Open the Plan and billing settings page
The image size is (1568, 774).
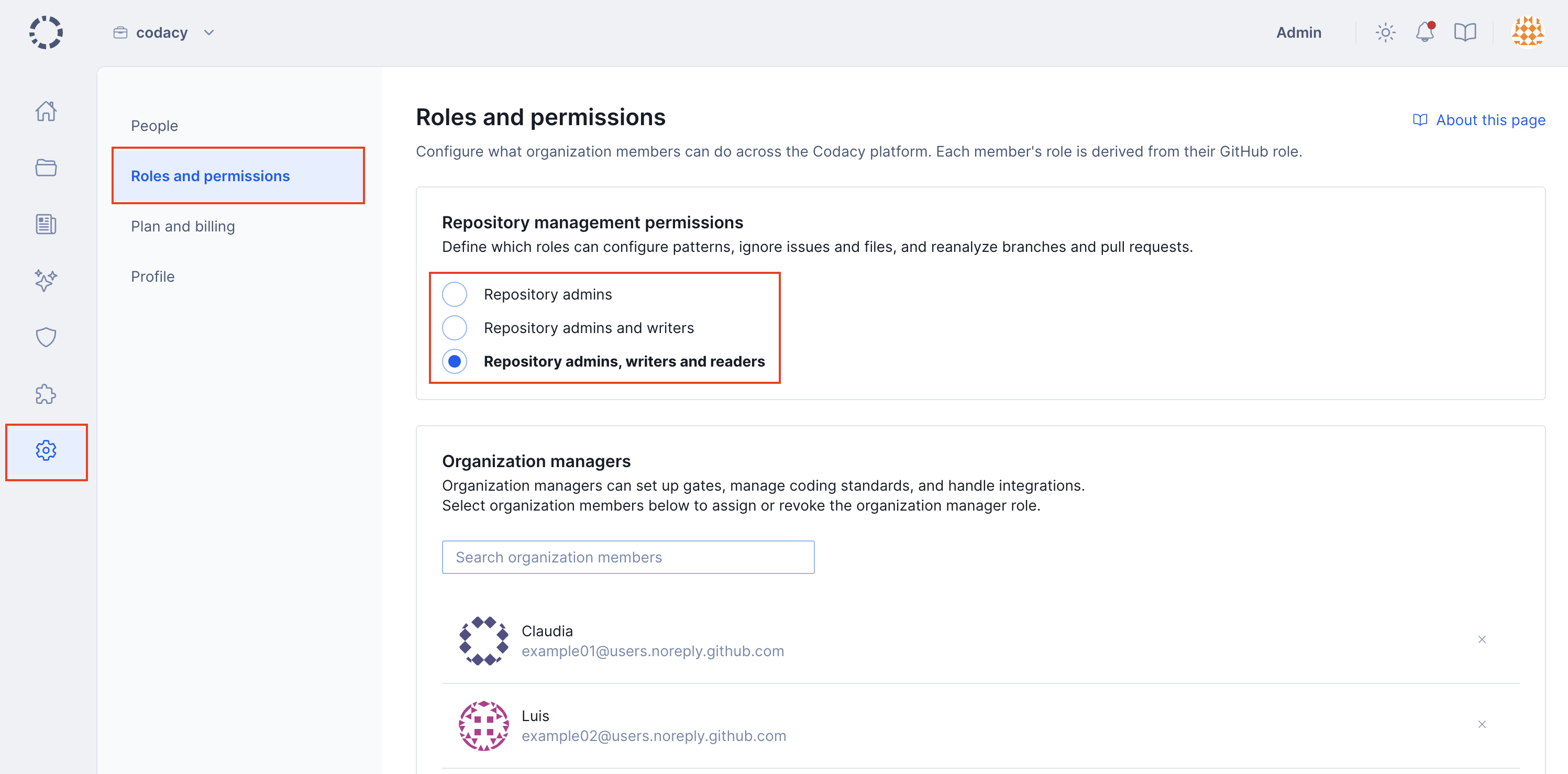tap(183, 226)
